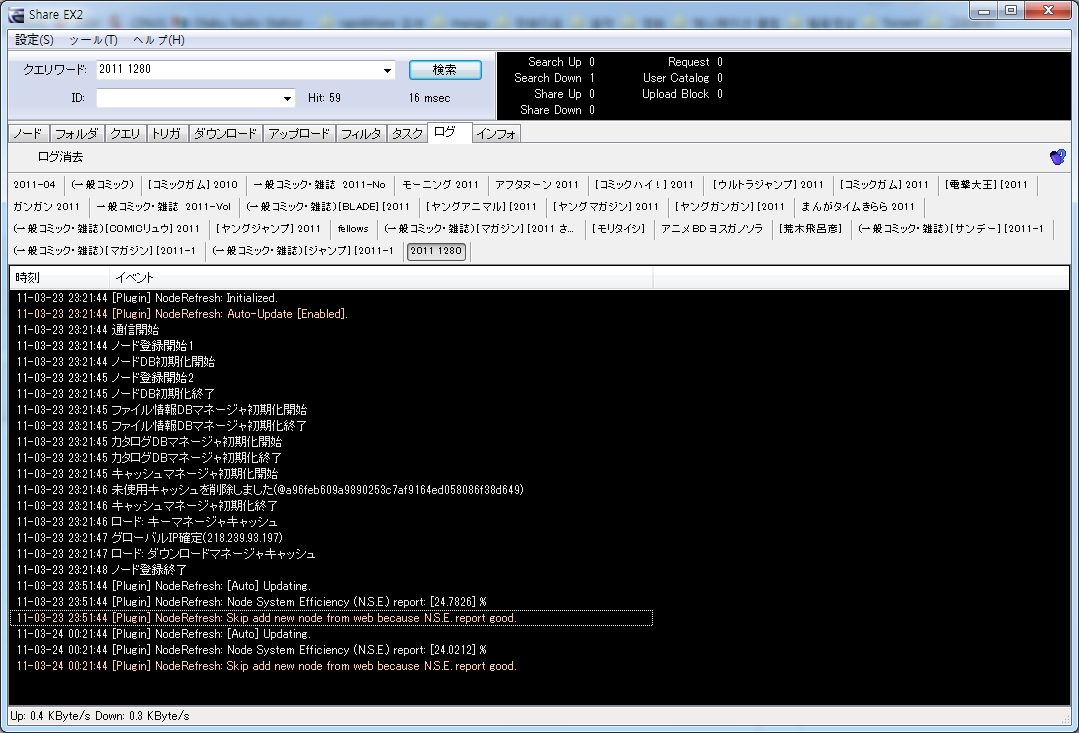Viewport: 1079px width, 733px height.
Task: Select the [荒木飛呂彦] query shortcut
Action: [811, 229]
